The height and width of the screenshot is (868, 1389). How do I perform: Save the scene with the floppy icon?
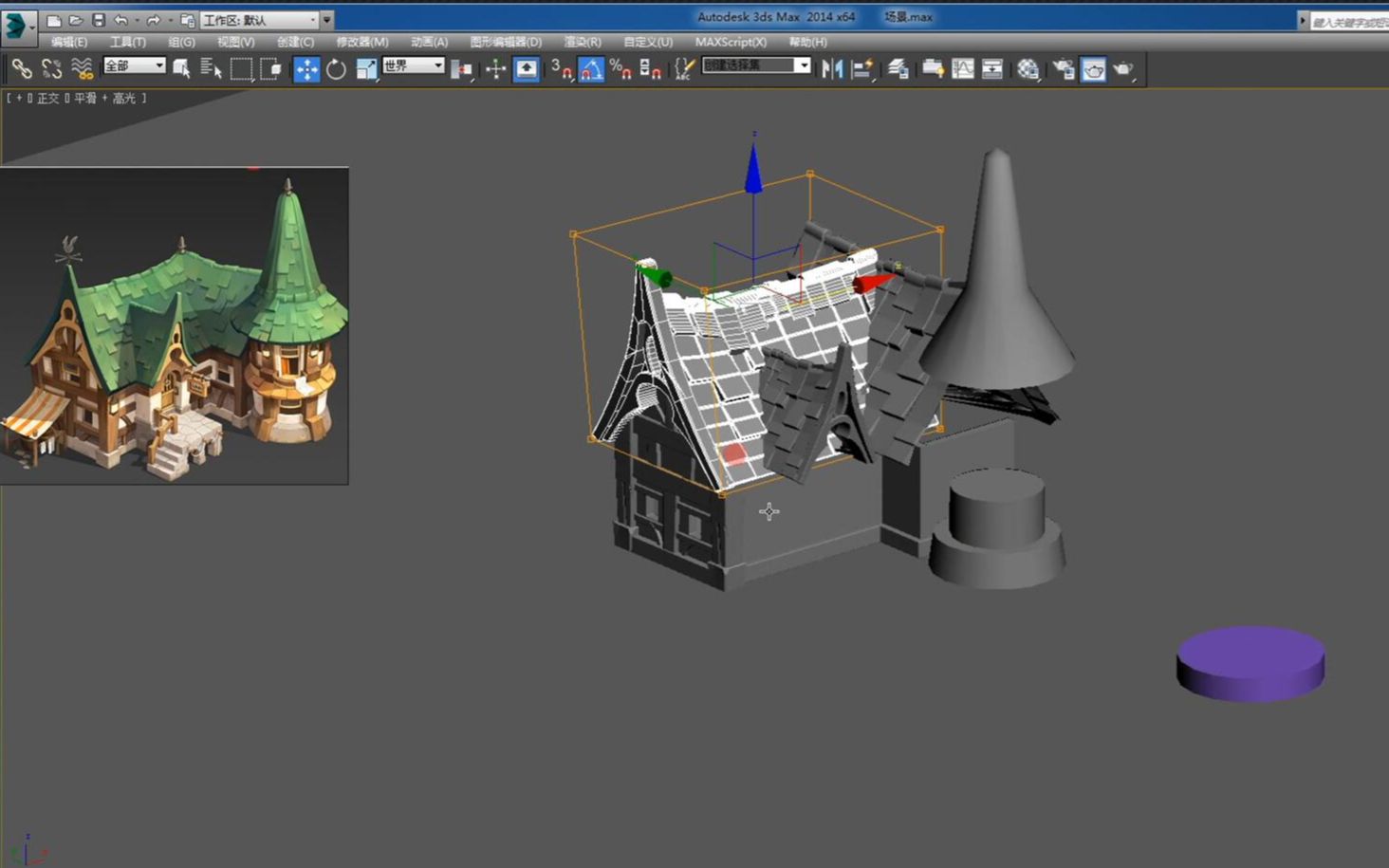coord(98,20)
